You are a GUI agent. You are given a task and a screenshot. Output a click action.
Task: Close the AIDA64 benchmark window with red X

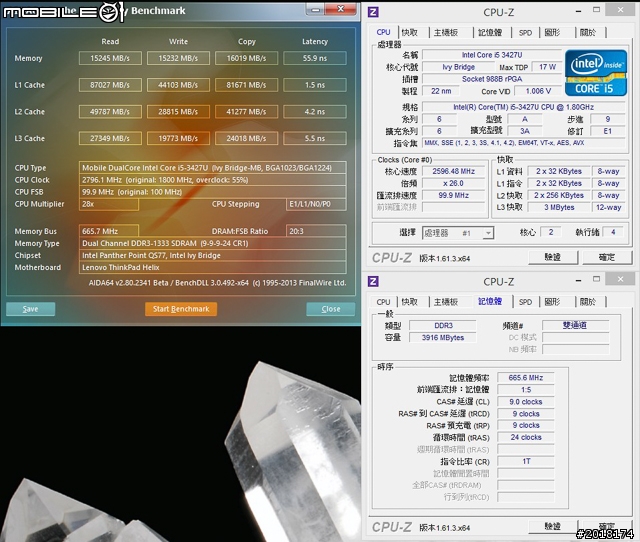[x=341, y=9]
